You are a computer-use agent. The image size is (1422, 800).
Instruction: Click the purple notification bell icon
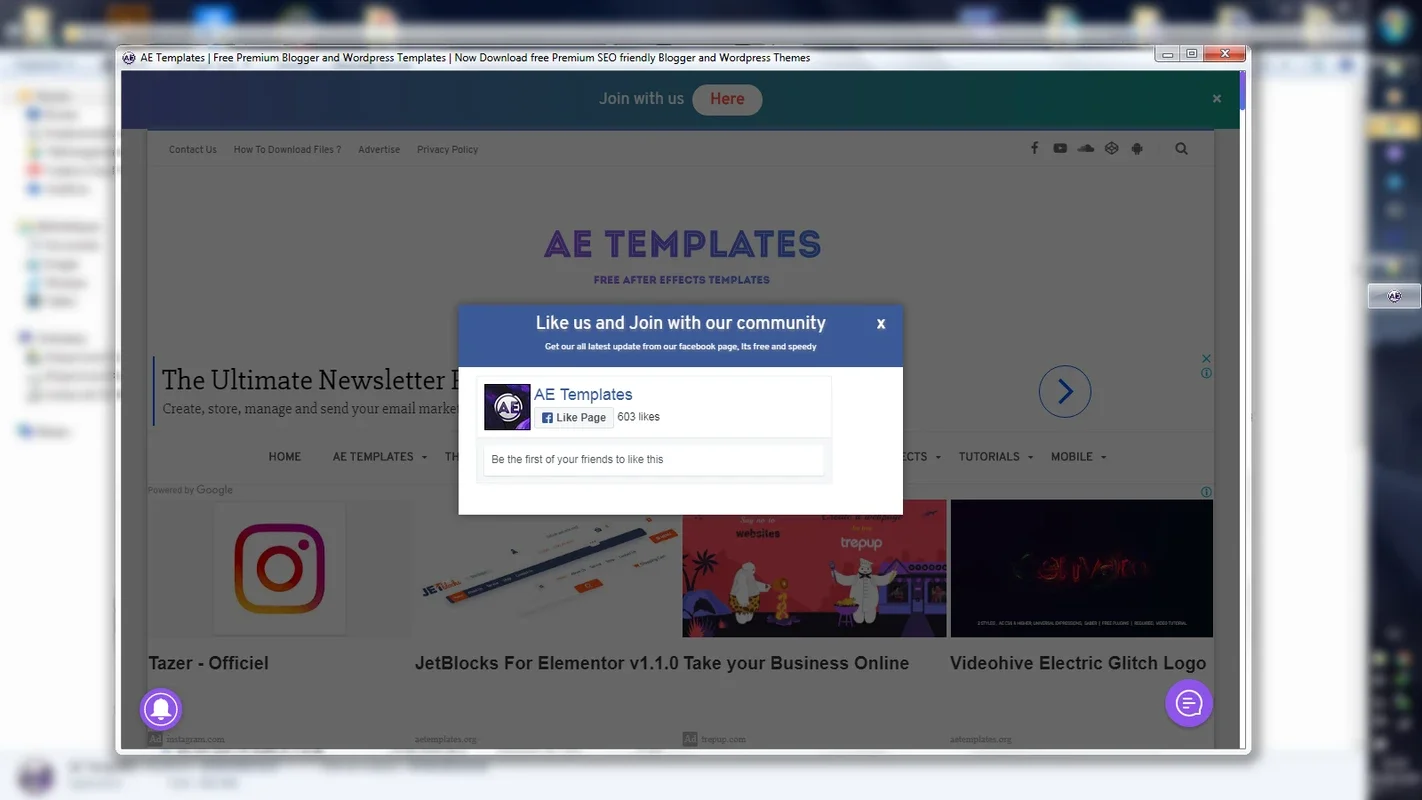161,709
